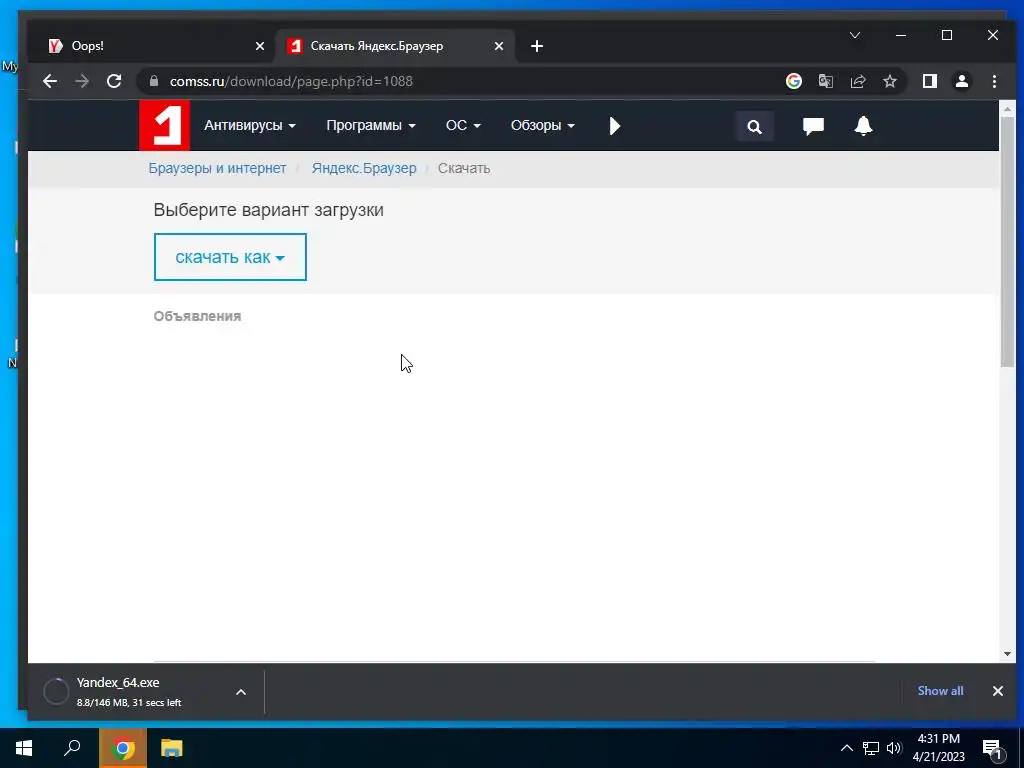The image size is (1024, 768).
Task: Open the browser side panel icon
Action: (x=929, y=81)
